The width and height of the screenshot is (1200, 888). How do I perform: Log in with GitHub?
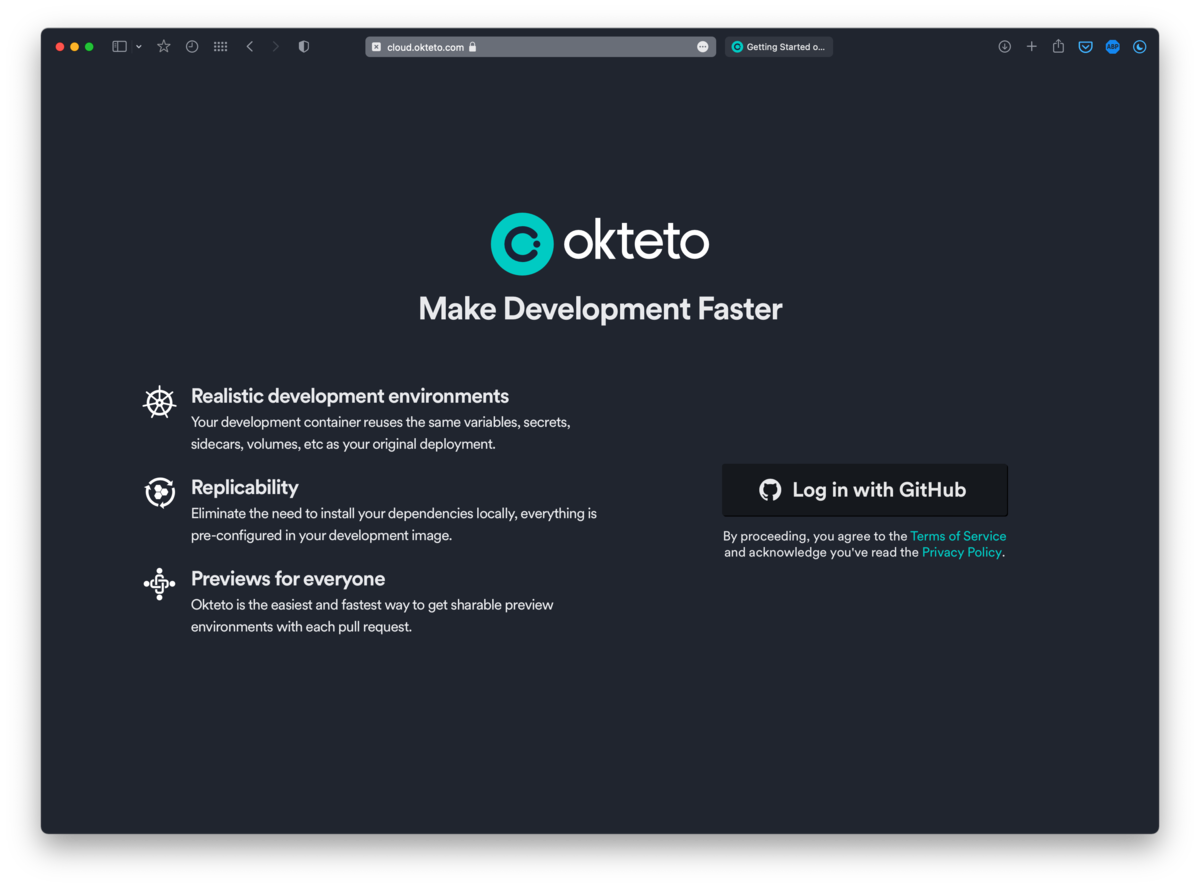click(865, 490)
